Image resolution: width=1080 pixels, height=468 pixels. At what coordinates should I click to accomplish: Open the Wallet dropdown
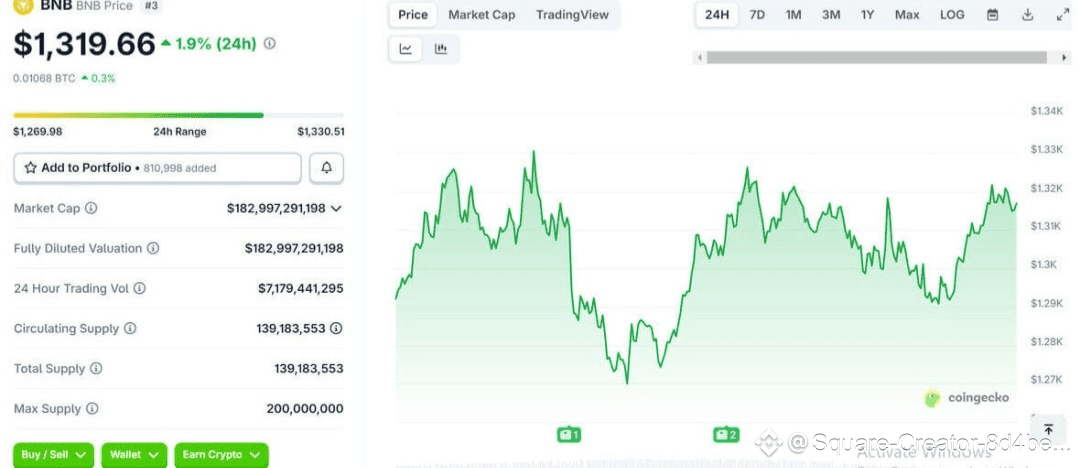point(135,455)
